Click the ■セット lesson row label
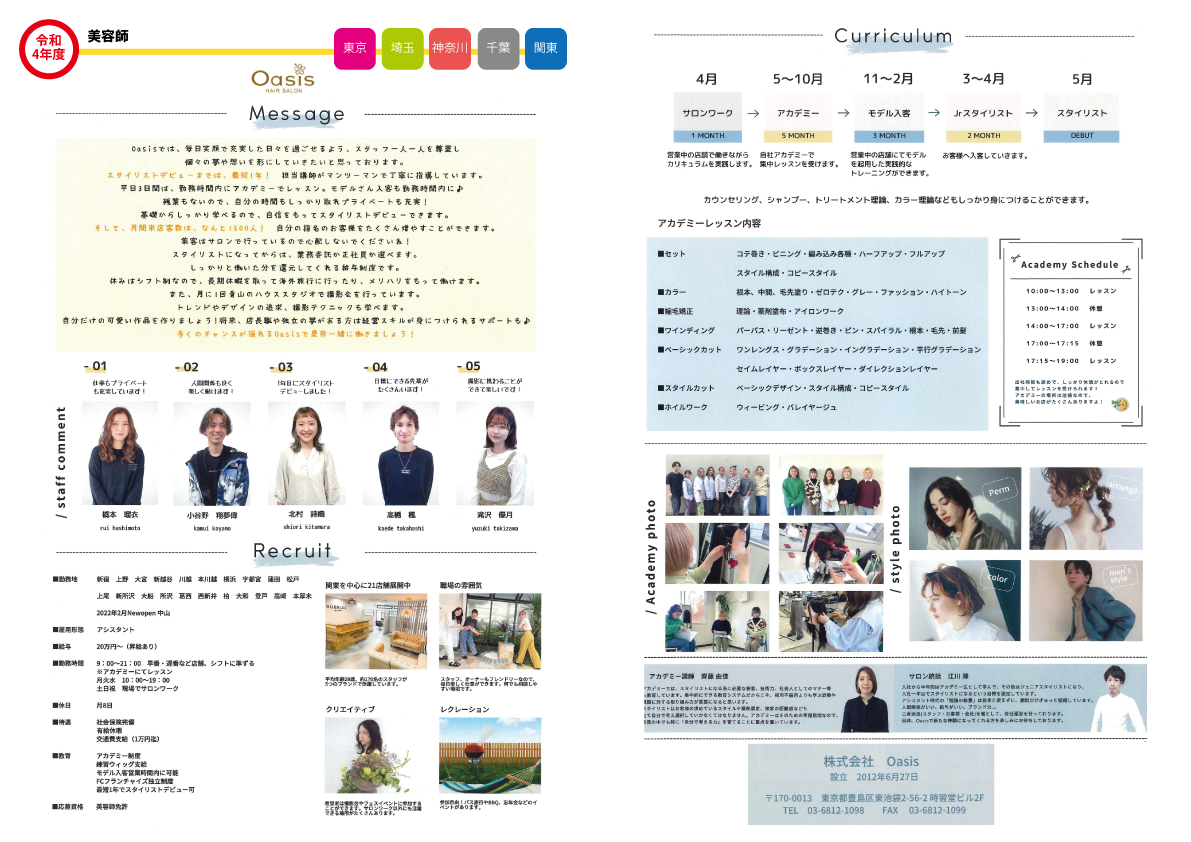Screen dimensions: 1191x842 671,254
